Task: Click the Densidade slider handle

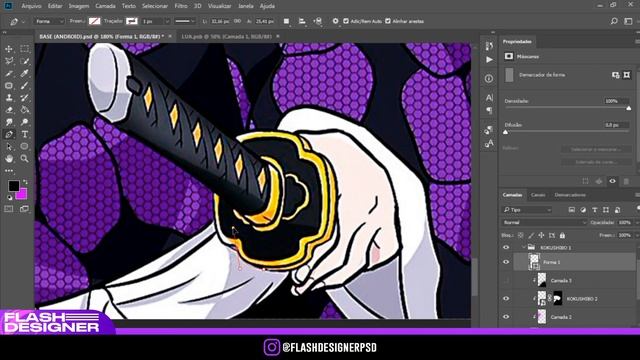Action: pos(629,108)
